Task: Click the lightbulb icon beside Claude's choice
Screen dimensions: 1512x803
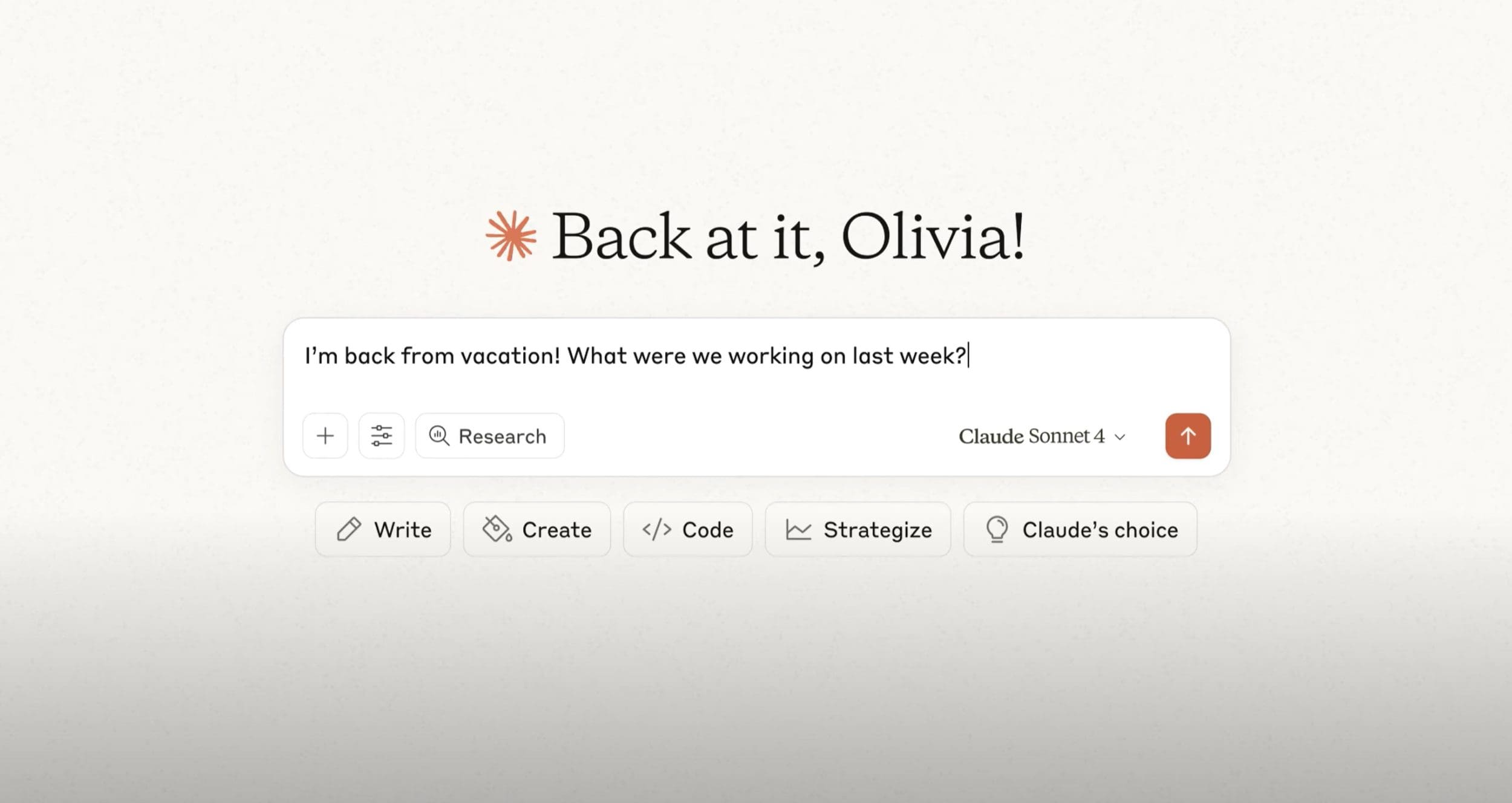Action: pyautogui.click(x=998, y=529)
